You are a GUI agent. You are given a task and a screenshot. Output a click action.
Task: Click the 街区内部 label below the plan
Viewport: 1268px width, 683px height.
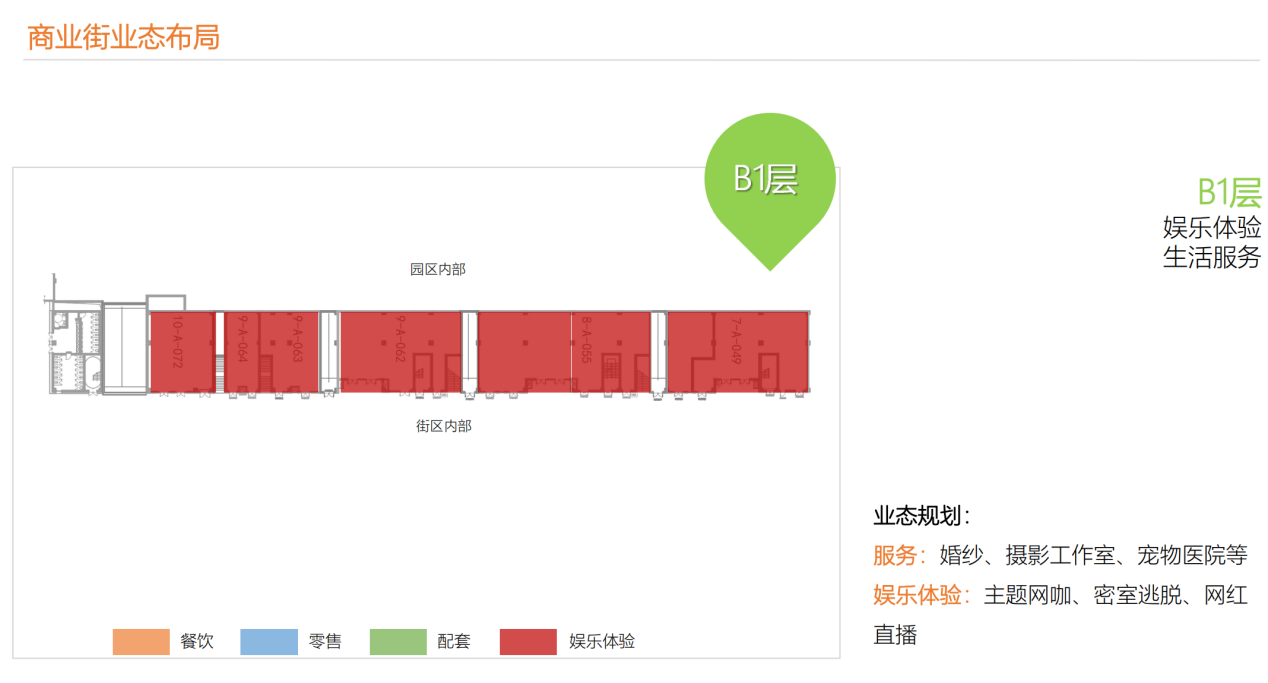click(x=444, y=426)
